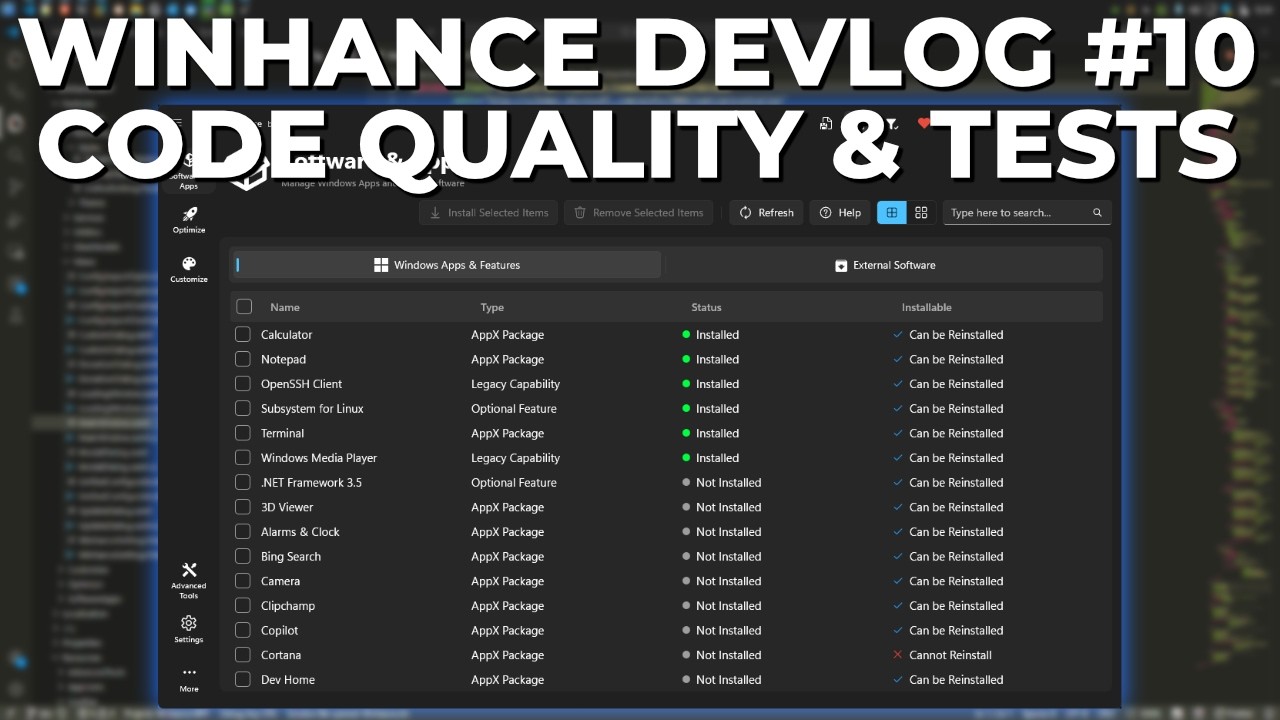Click the OpenSSH Client name
The height and width of the screenshot is (720, 1280).
click(x=302, y=384)
